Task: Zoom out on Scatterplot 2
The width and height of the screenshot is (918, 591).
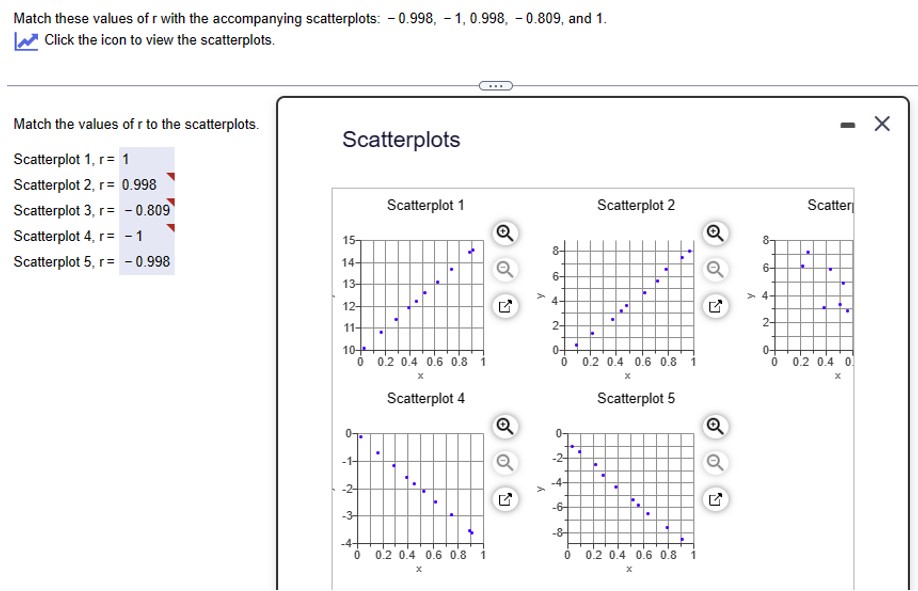Action: (x=714, y=269)
